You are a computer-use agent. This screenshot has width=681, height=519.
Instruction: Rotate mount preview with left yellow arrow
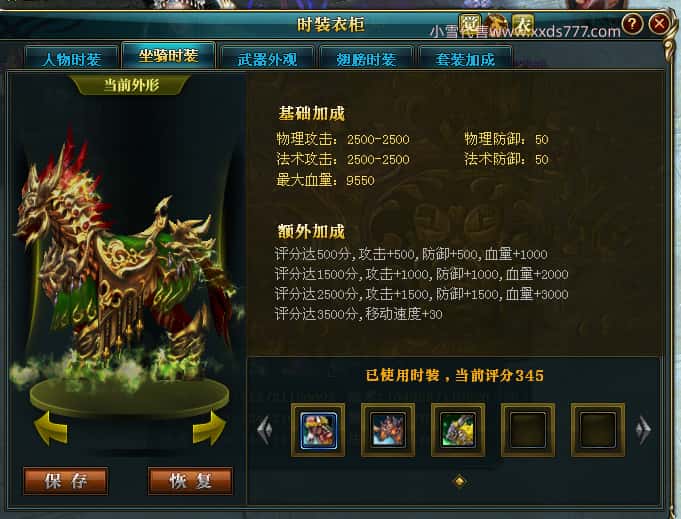pos(51,428)
